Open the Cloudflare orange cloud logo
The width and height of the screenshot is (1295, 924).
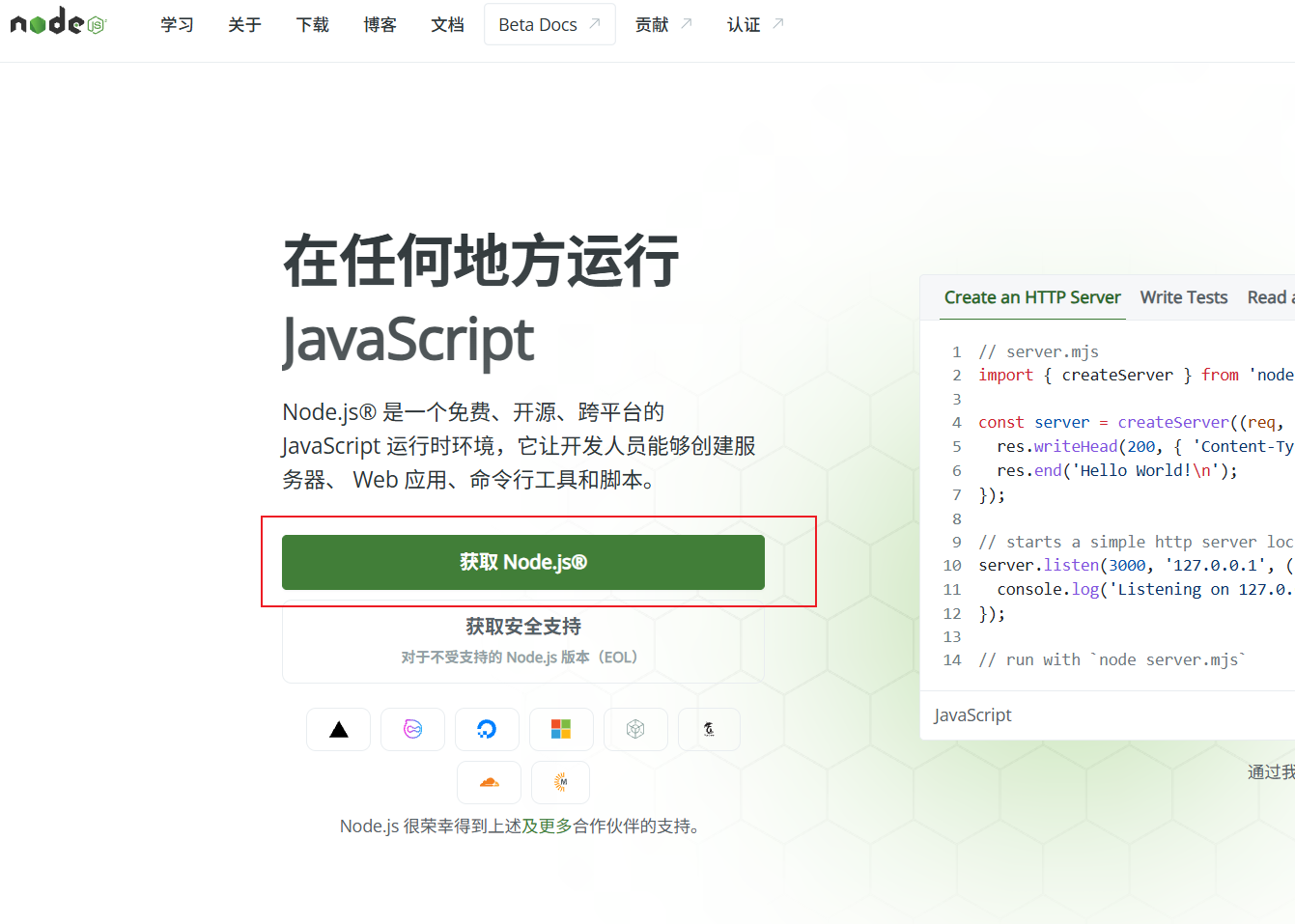pos(490,782)
